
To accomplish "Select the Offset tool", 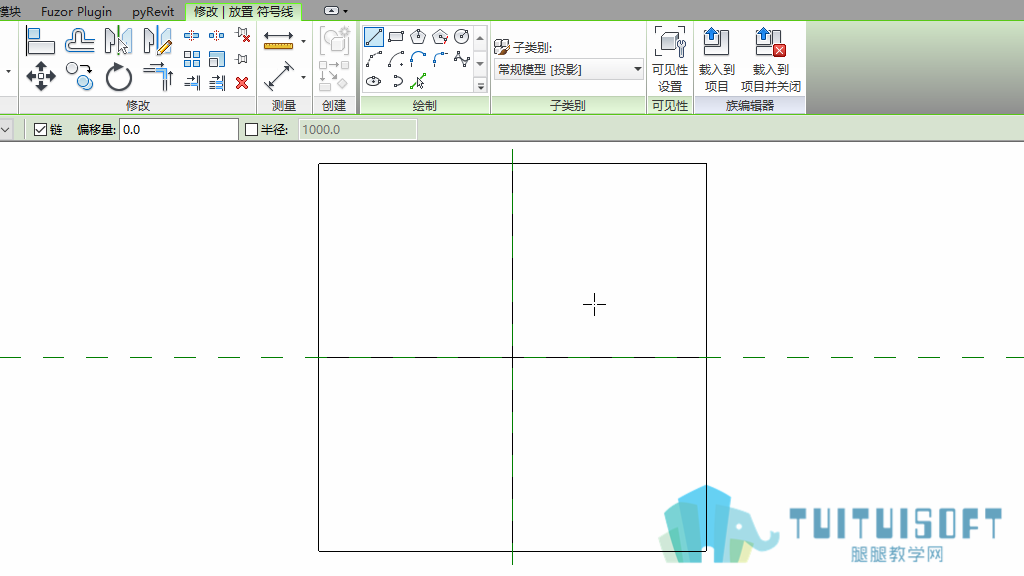I will tap(80, 40).
